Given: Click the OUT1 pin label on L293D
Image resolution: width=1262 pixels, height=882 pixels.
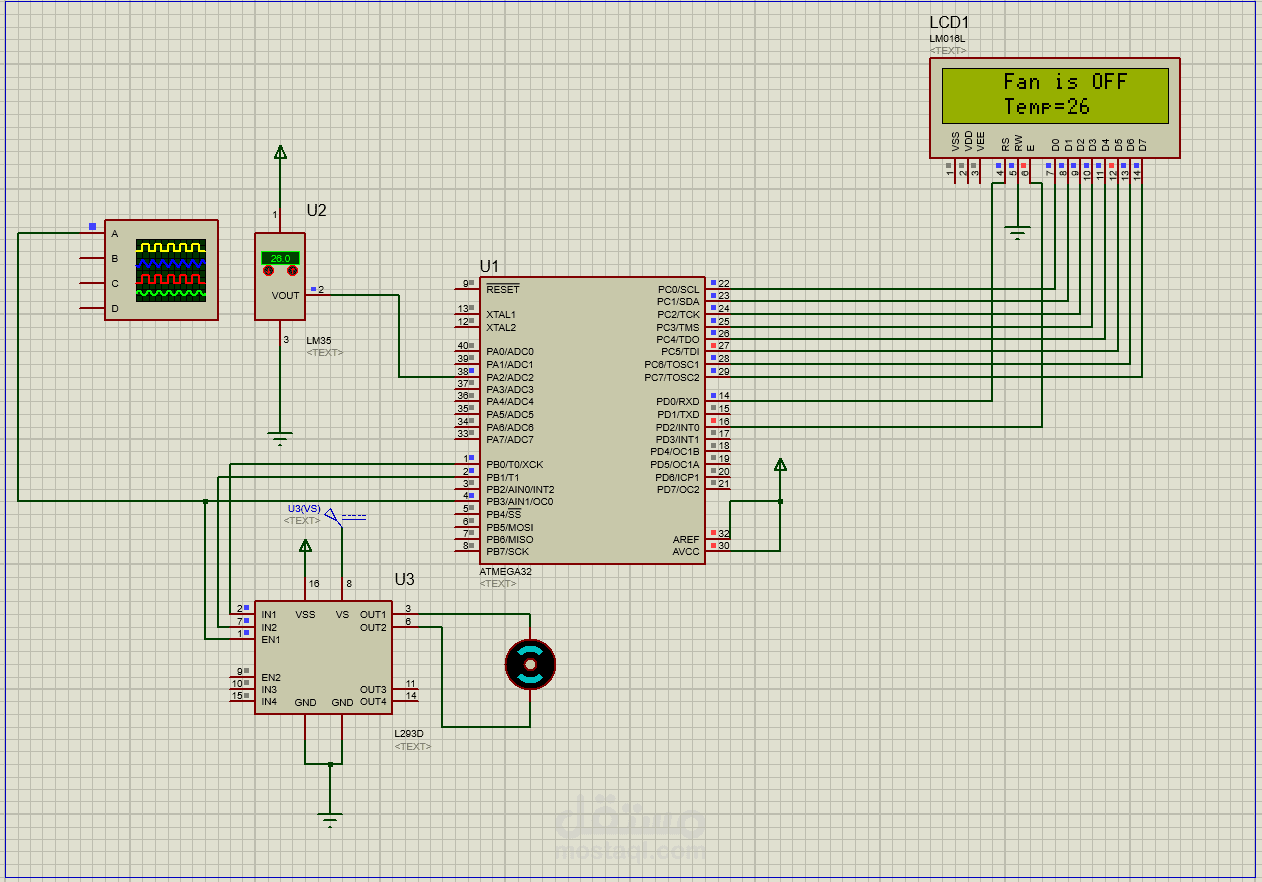Looking at the screenshot, I should (x=373, y=615).
